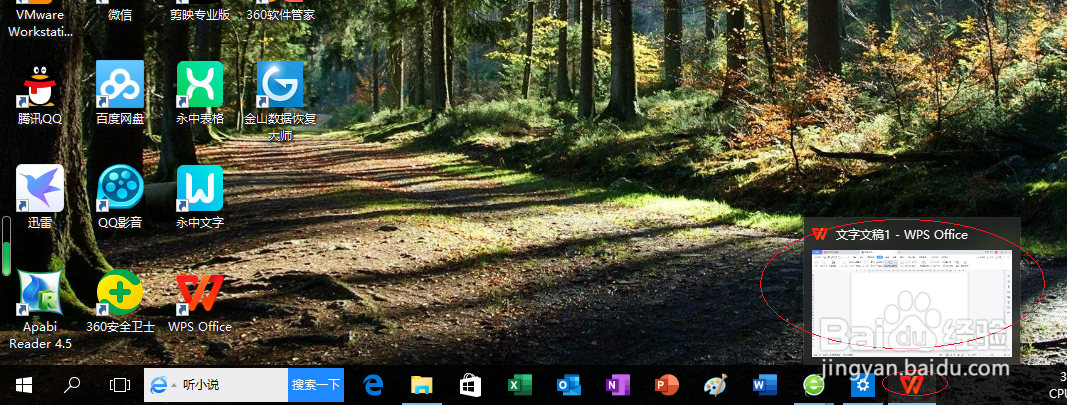Open Paint palette icon in taskbar
Viewport: 1067px width, 405px height.
tap(715, 385)
